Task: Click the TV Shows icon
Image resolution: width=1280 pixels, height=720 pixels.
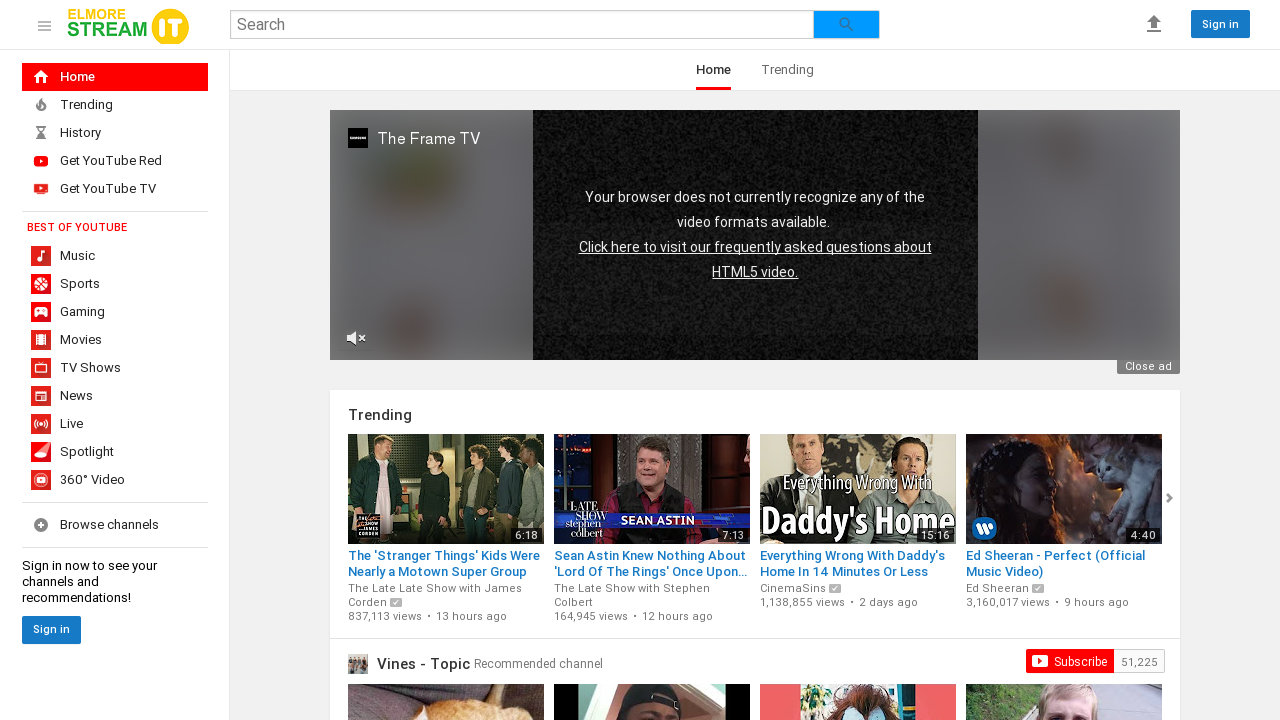Action: [41, 368]
